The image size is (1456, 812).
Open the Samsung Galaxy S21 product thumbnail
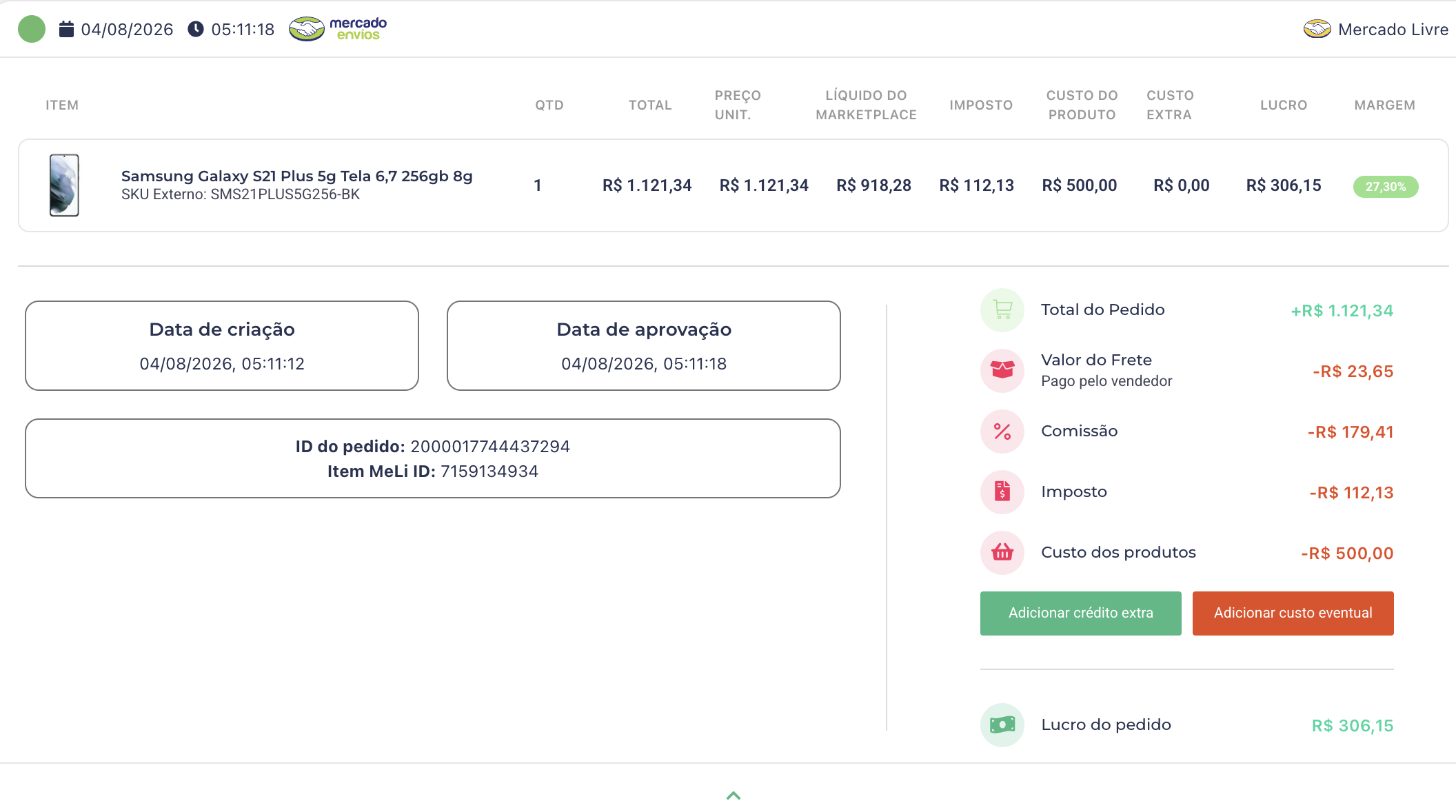click(x=64, y=185)
